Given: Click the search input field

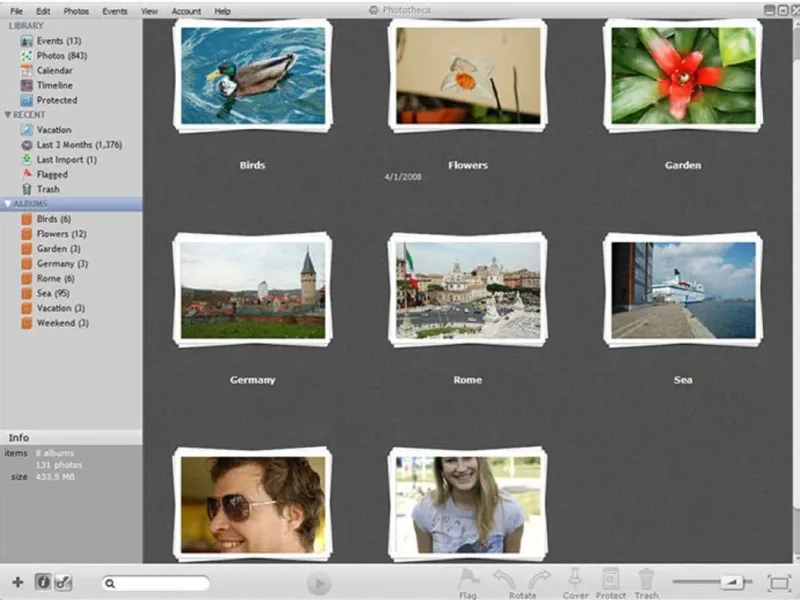Looking at the screenshot, I should click(156, 583).
